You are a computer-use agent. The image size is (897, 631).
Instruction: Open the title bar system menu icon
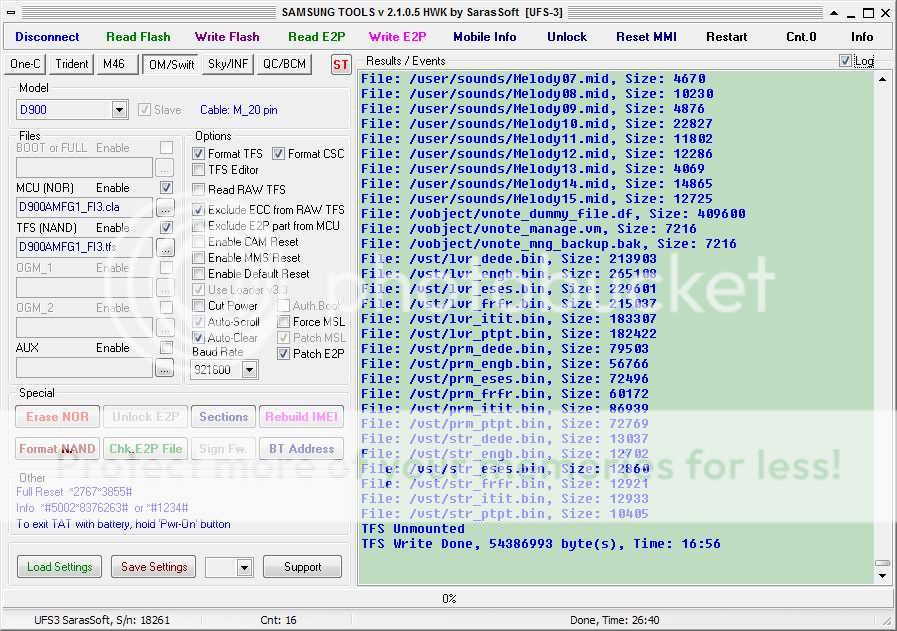(11, 12)
